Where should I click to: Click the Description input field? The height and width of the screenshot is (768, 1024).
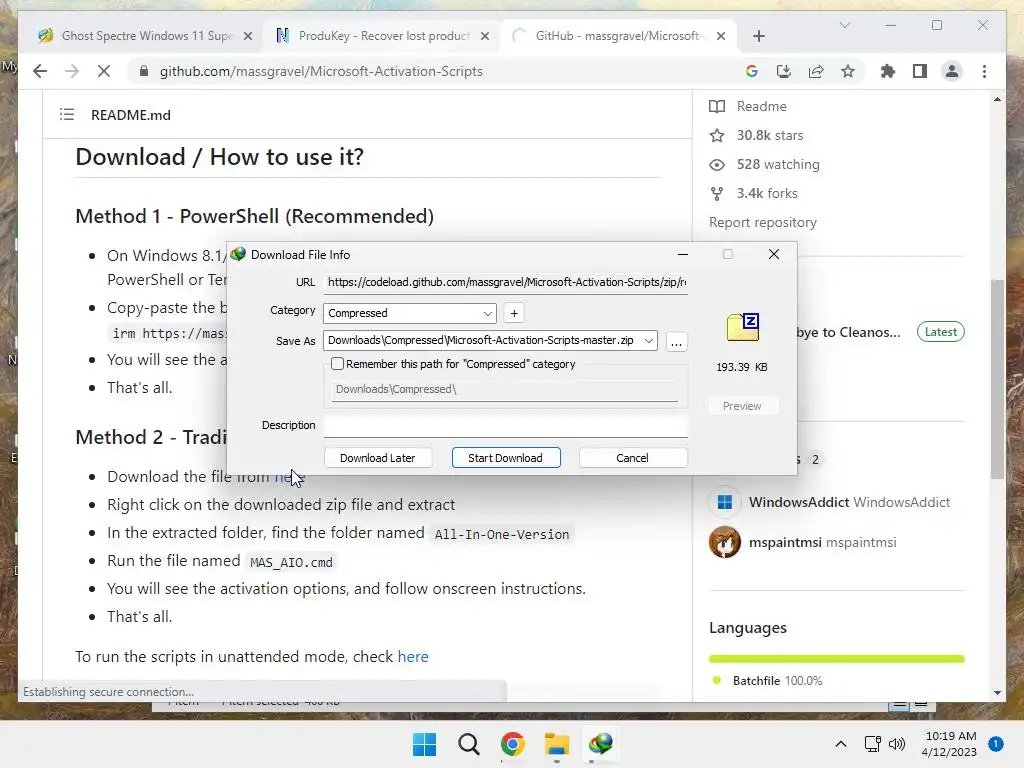[505, 425]
